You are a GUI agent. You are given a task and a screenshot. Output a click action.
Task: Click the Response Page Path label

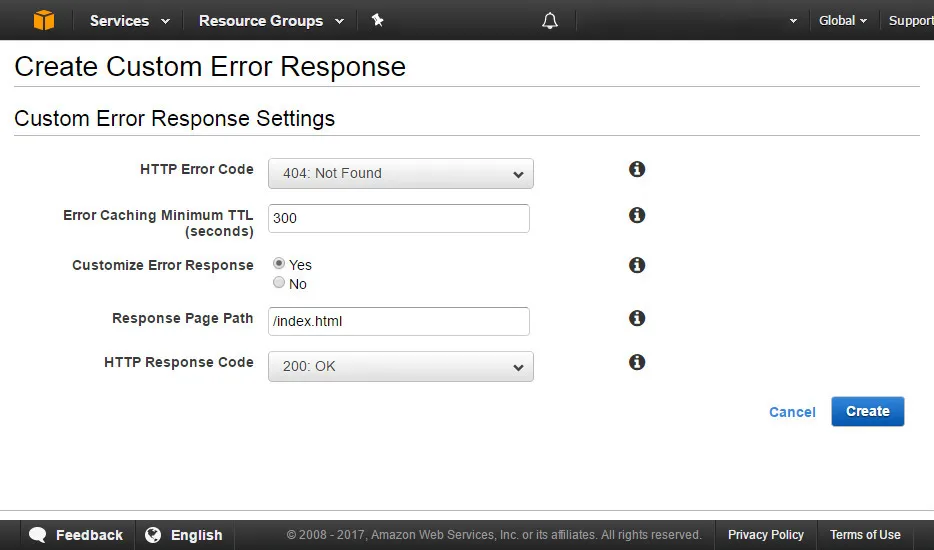(x=182, y=318)
